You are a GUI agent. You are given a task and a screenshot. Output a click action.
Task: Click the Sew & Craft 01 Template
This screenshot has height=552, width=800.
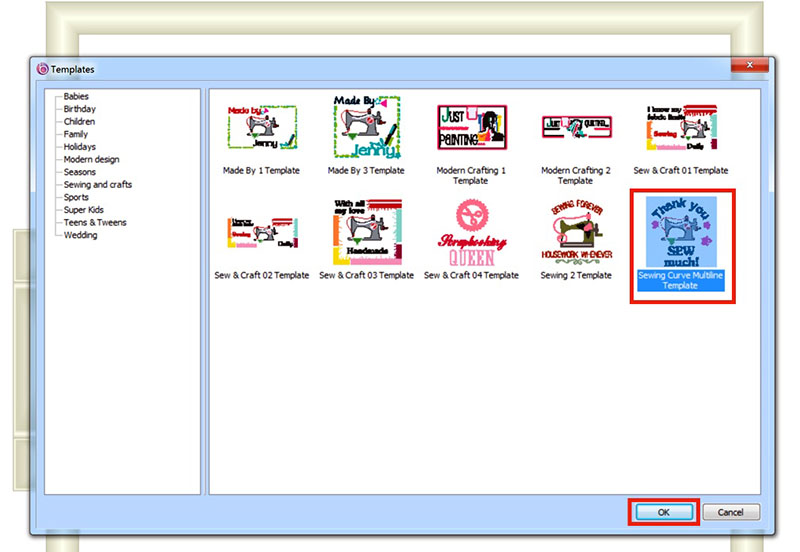click(x=680, y=129)
